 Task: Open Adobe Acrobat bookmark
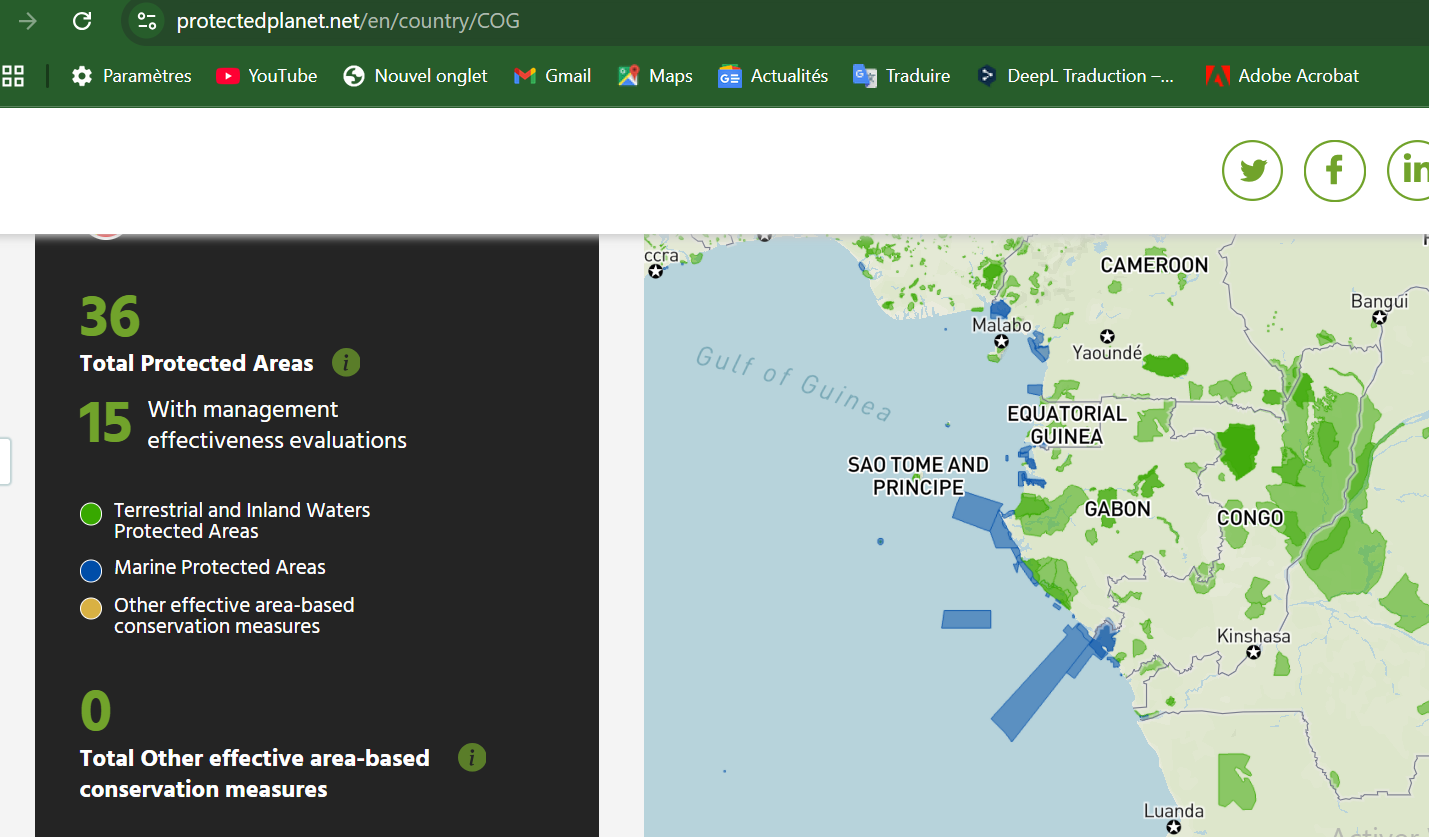[1282, 76]
